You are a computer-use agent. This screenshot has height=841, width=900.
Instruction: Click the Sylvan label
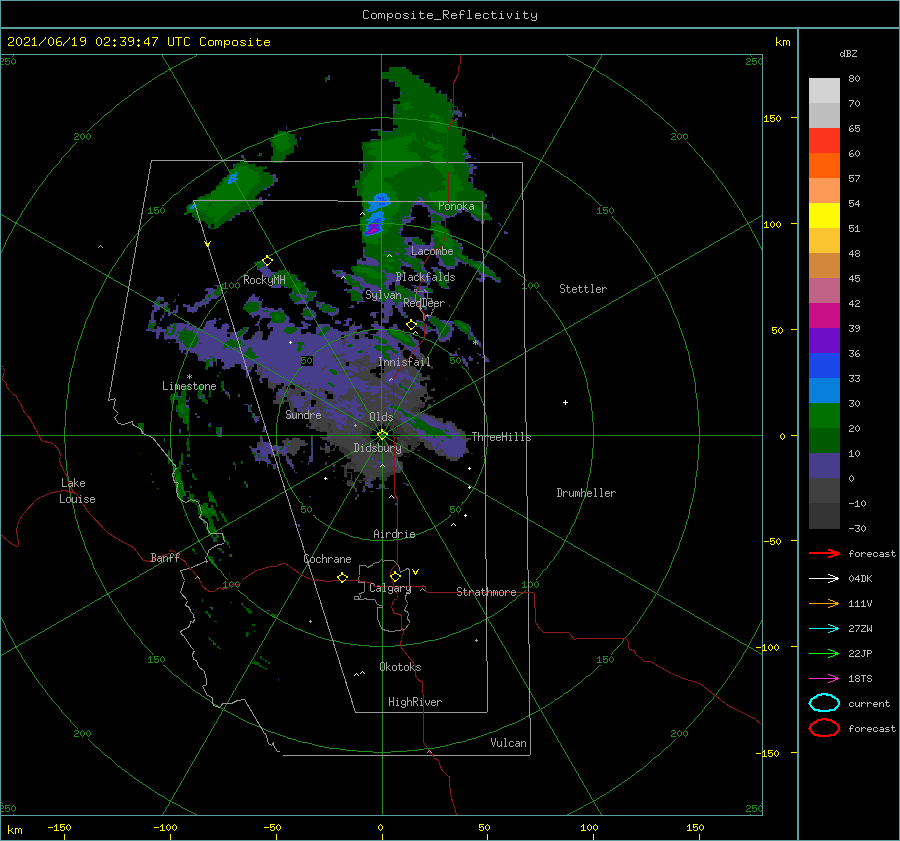[383, 295]
